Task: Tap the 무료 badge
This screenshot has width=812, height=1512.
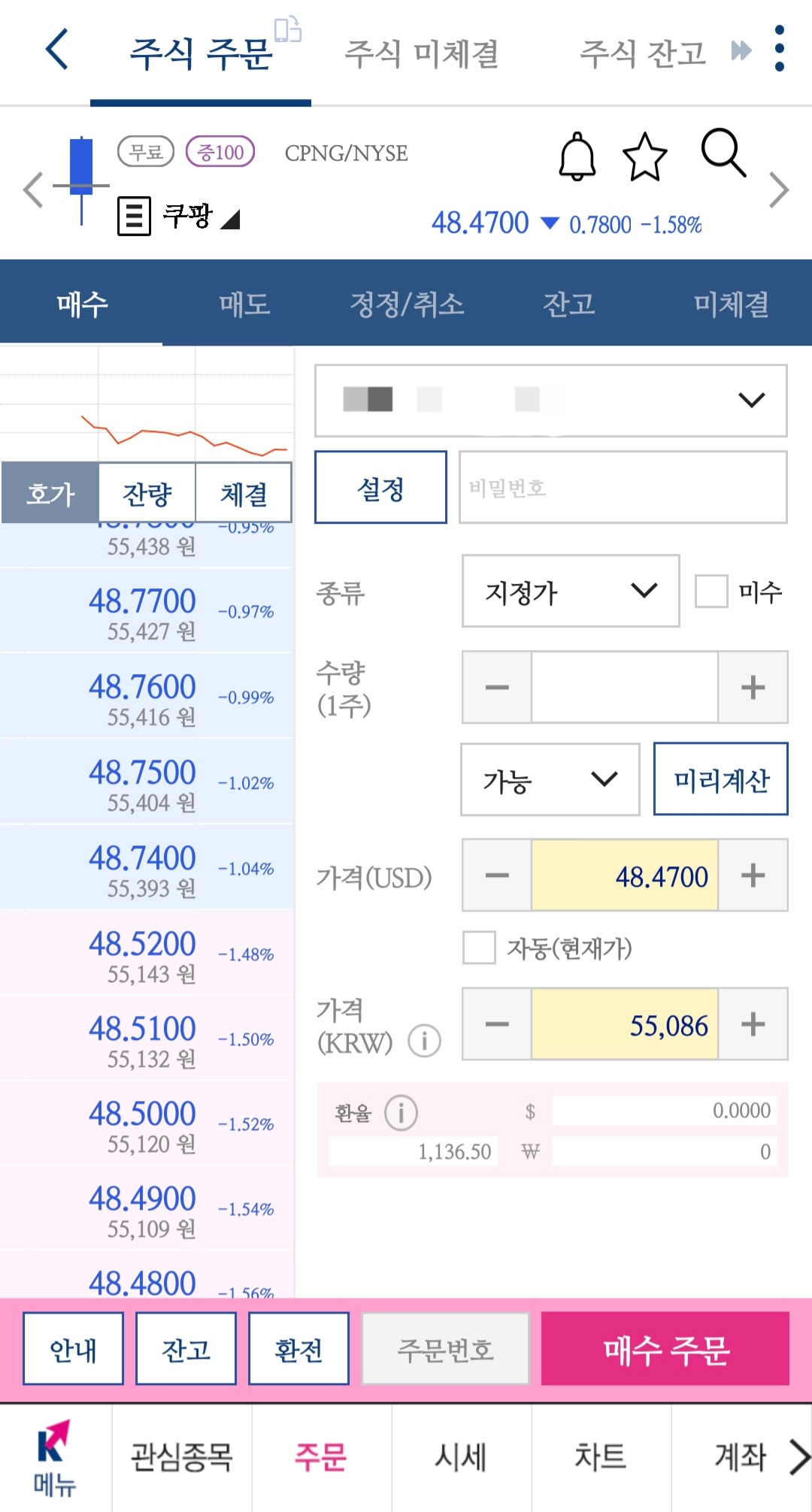Action: coord(146,152)
